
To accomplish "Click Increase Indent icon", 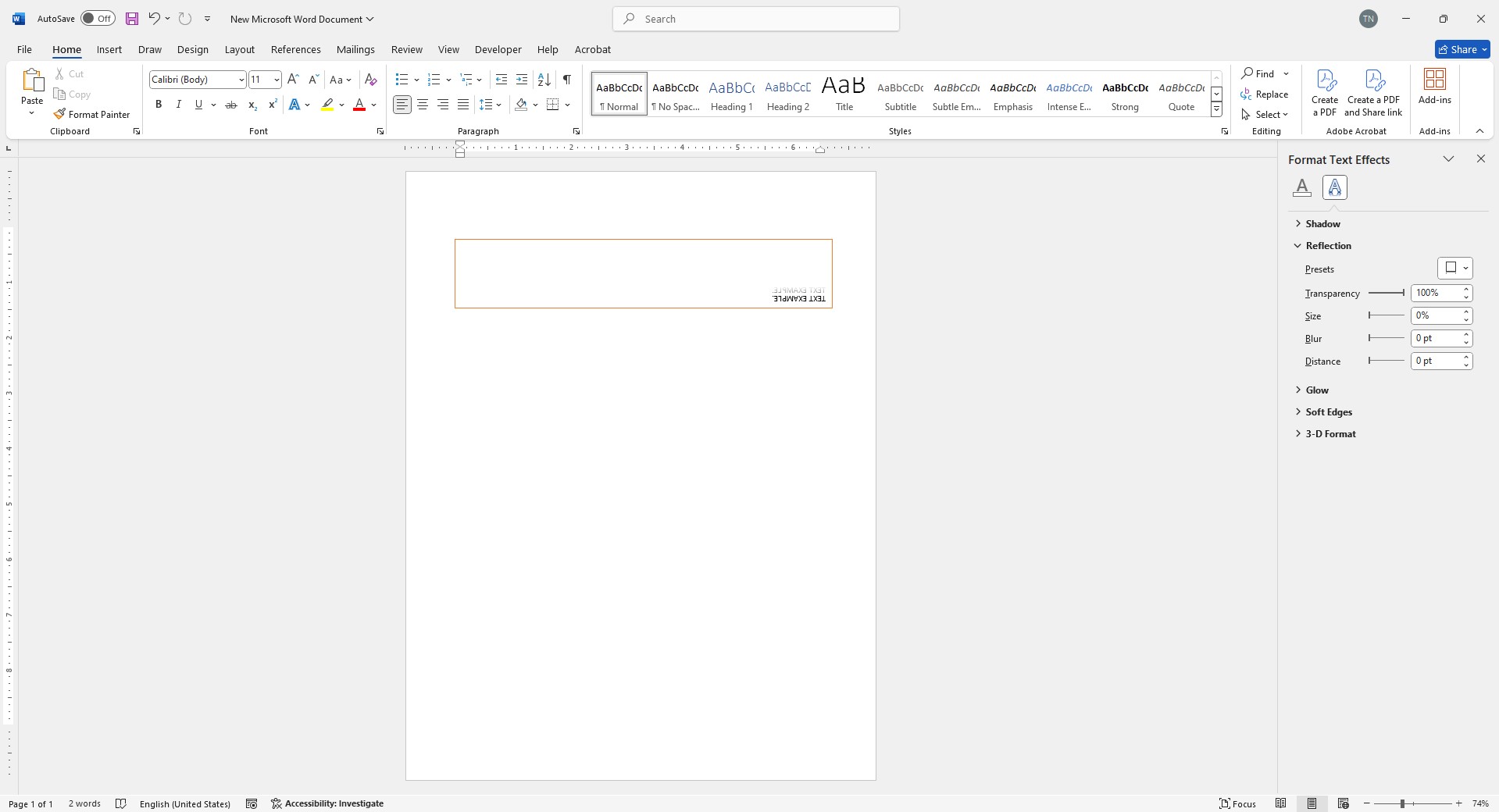I will point(522,80).
